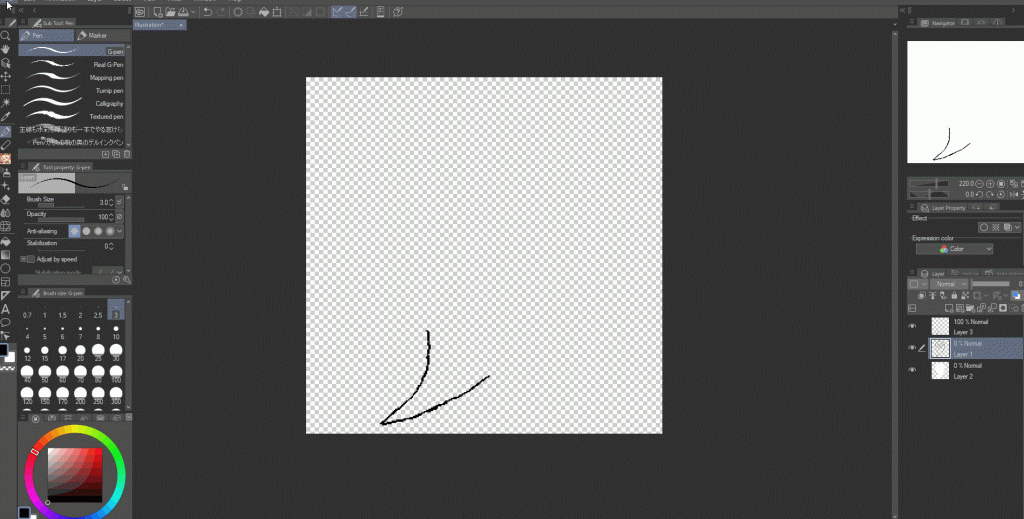1024x519 pixels.
Task: Choose the Text tool
Action: [5, 309]
